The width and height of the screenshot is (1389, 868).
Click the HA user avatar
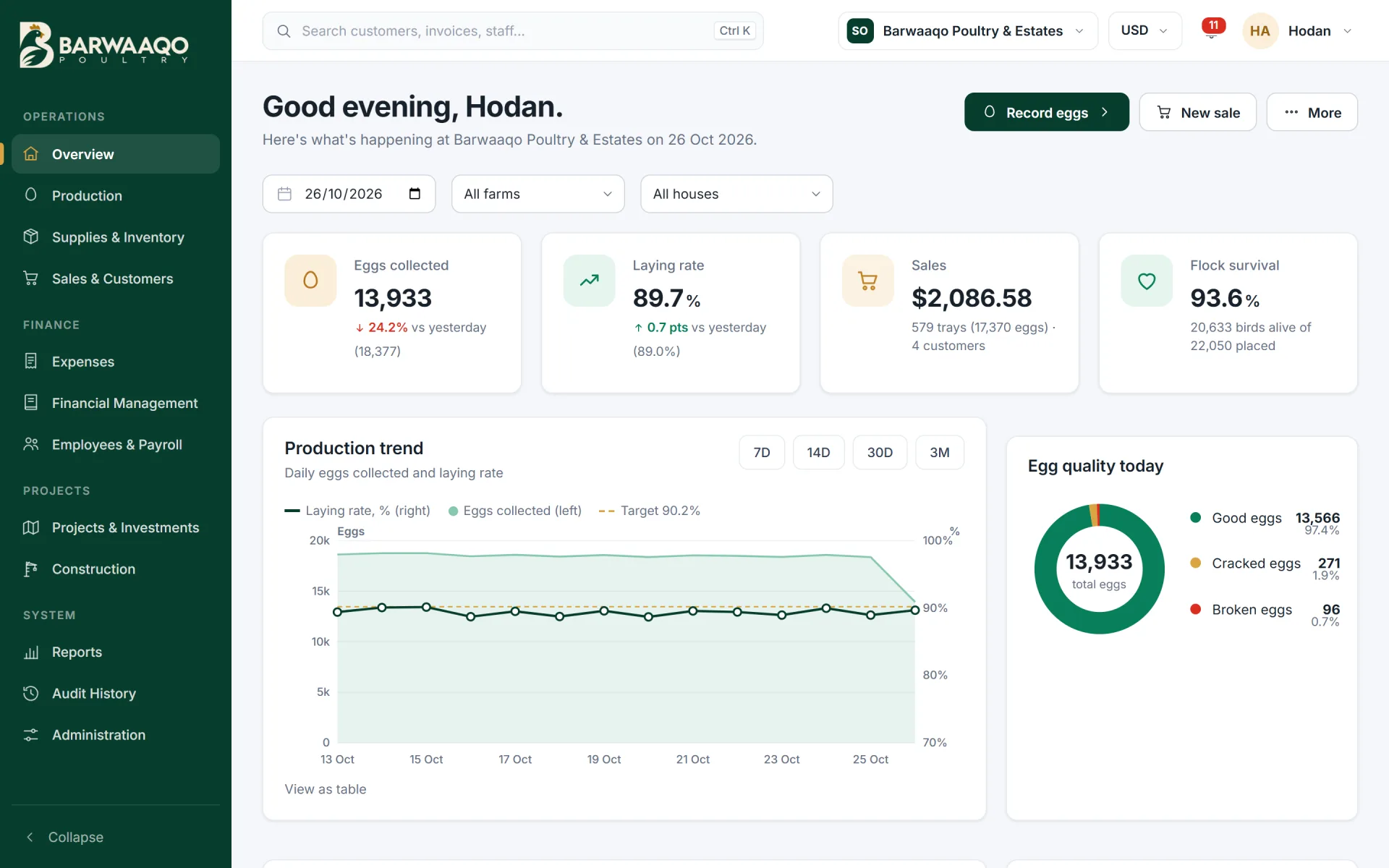[1260, 31]
